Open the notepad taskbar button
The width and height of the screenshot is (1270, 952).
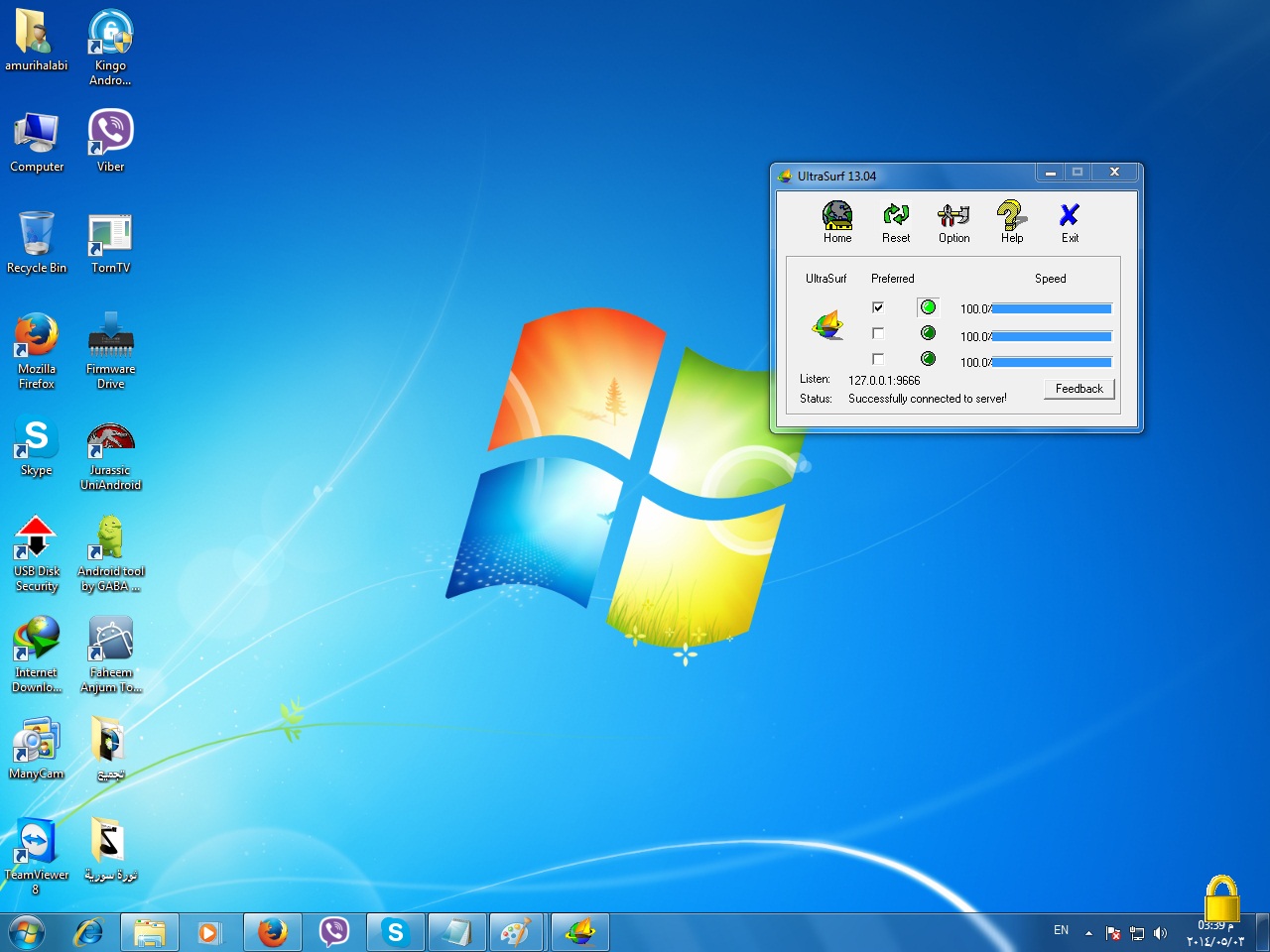457,932
